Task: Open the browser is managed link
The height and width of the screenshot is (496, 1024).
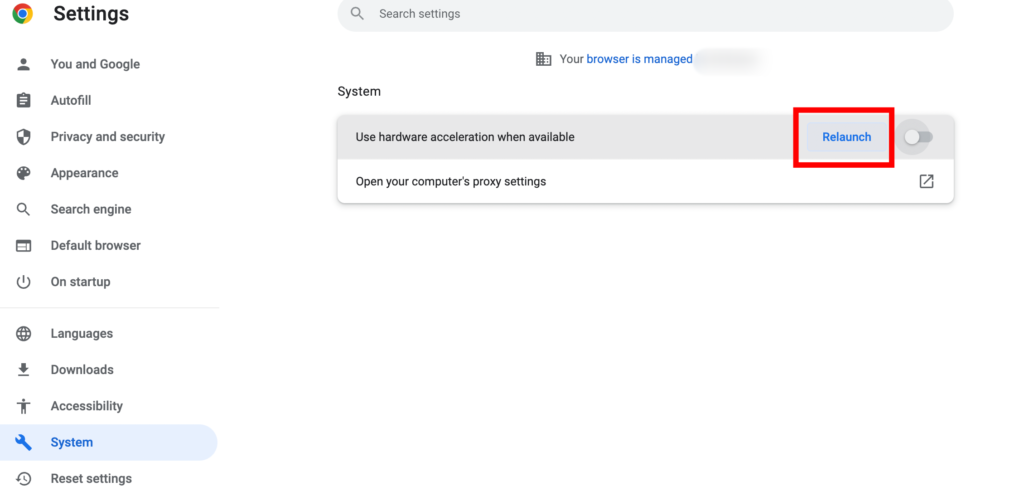Action: coord(639,59)
